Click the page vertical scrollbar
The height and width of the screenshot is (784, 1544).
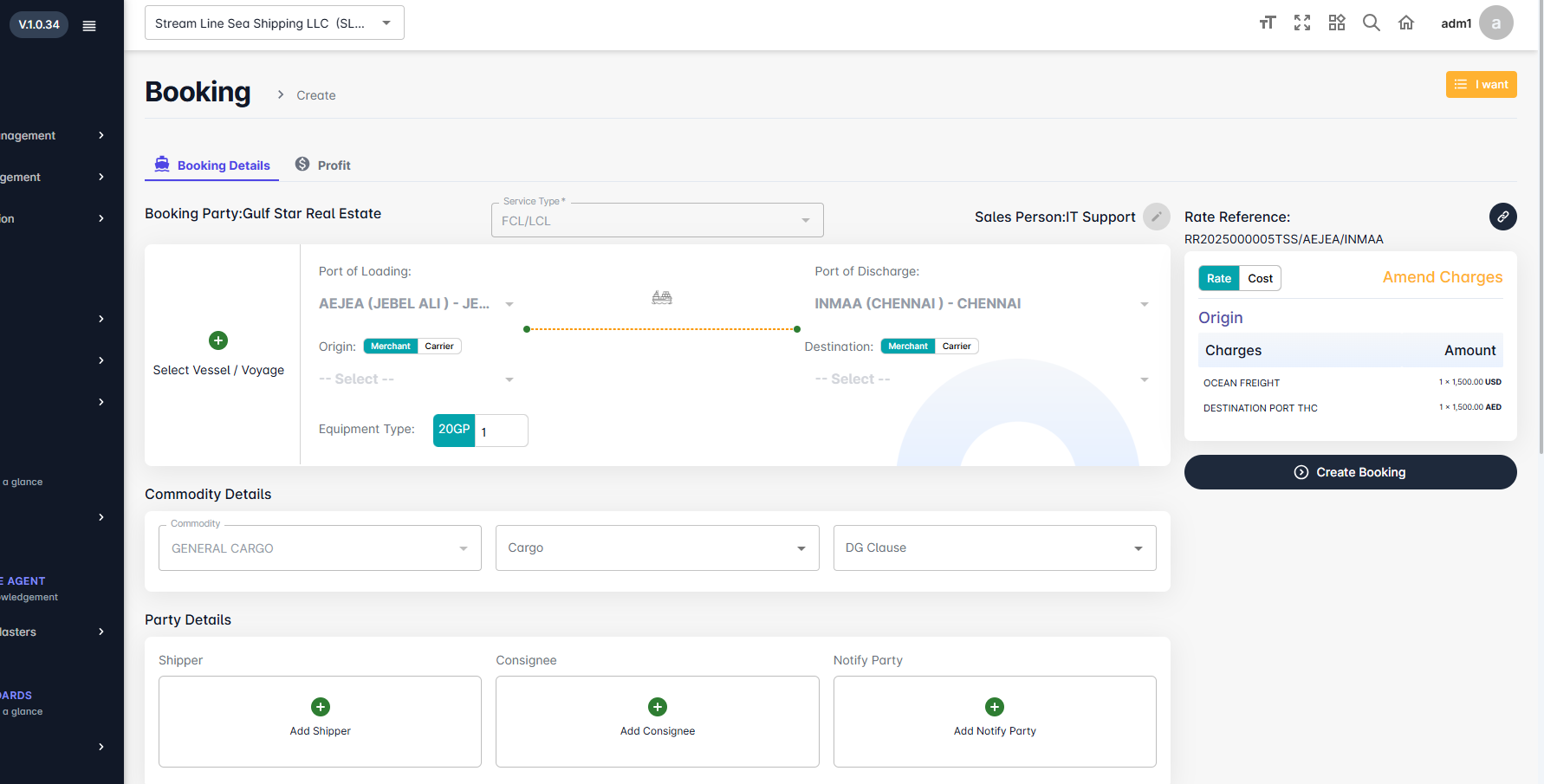click(1540, 227)
